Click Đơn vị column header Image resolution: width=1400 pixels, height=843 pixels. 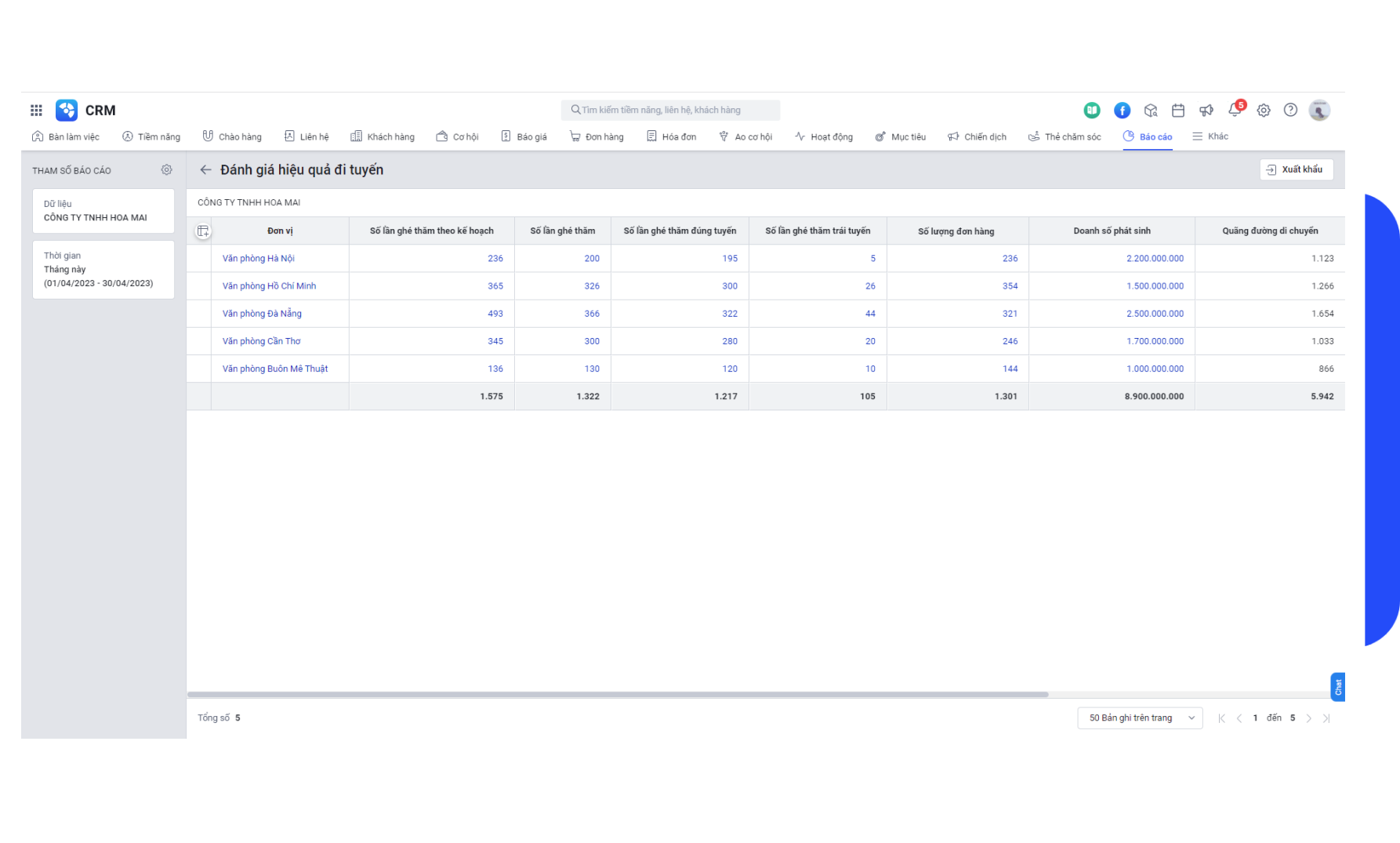pos(280,231)
